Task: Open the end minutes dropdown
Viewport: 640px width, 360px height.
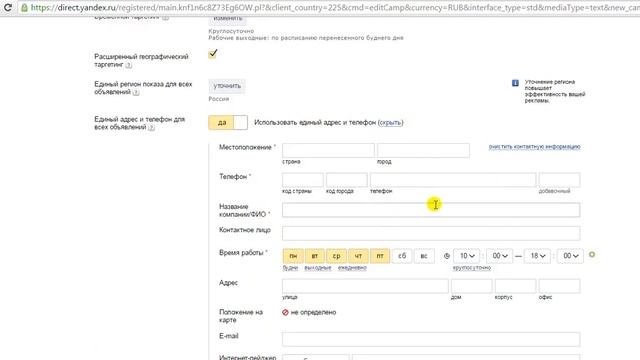Action: click(x=571, y=256)
